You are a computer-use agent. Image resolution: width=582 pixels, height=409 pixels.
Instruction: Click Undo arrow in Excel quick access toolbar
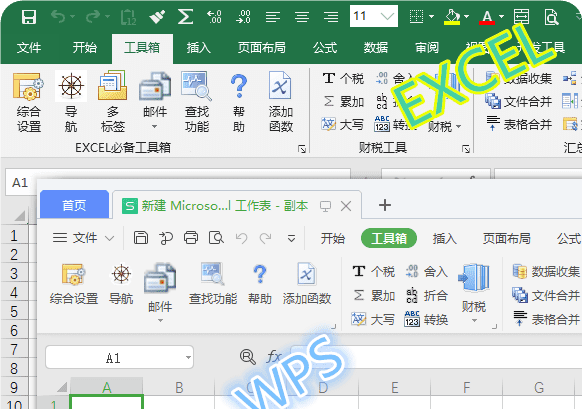point(58,16)
